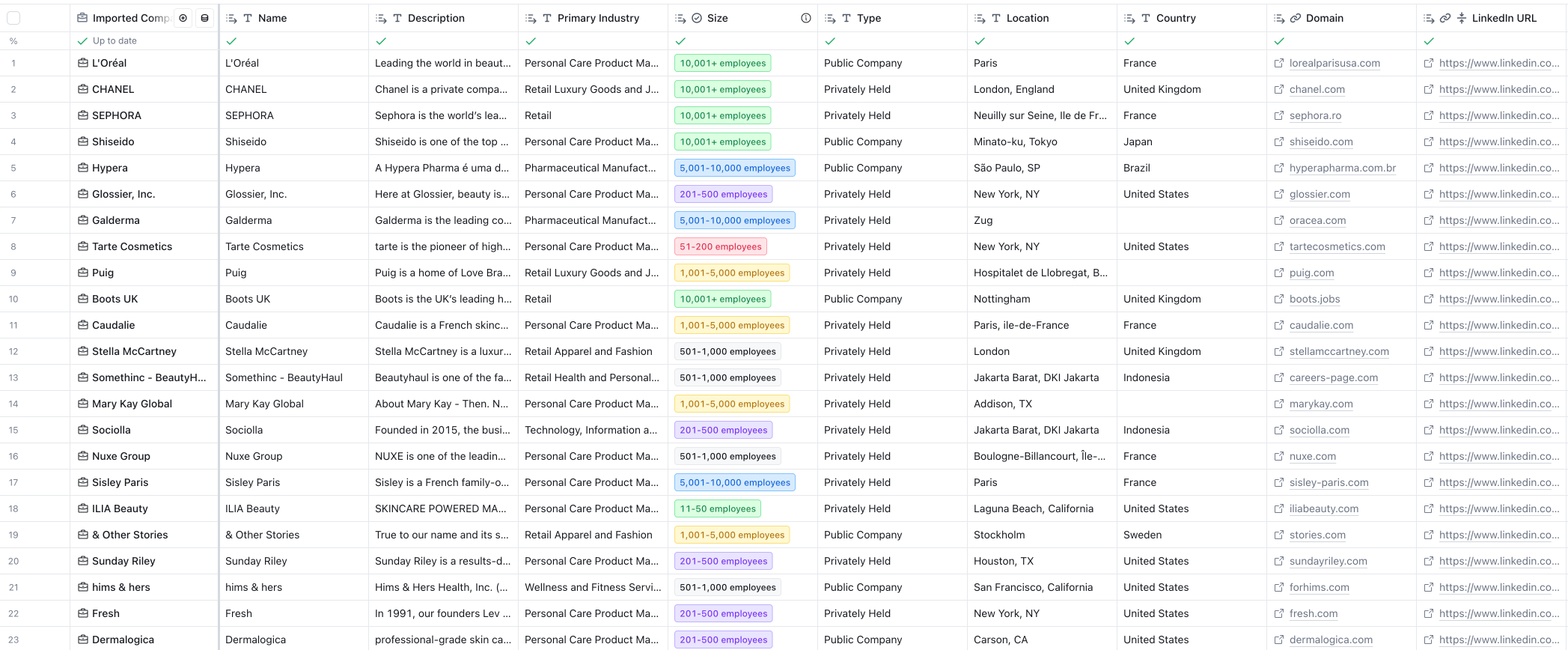The image size is (1568, 650).
Task: Click 'Neuilly sur Seine, Ile de Fr...' location cell
Action: pyautogui.click(x=1040, y=115)
